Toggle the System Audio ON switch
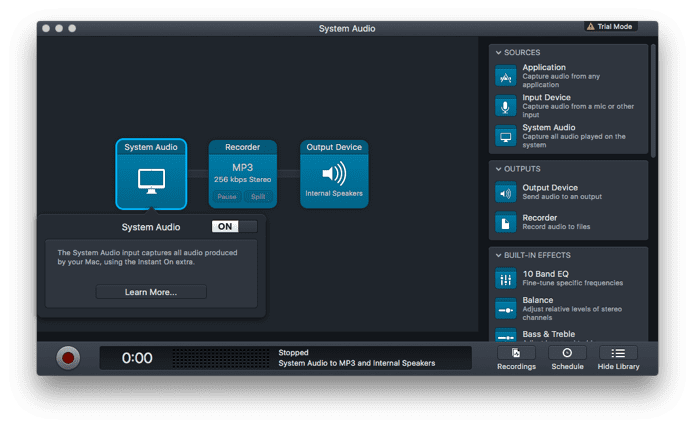 tap(234, 226)
